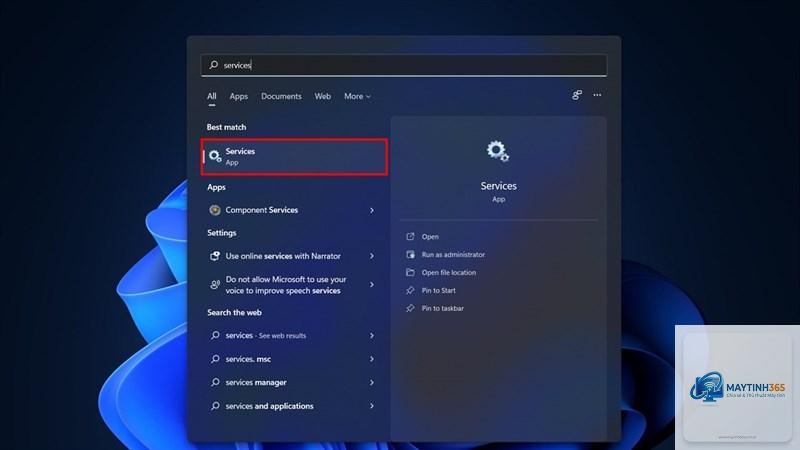This screenshot has width=800, height=450.
Task: Expand chevron for 'services' web results
Action: (372, 336)
